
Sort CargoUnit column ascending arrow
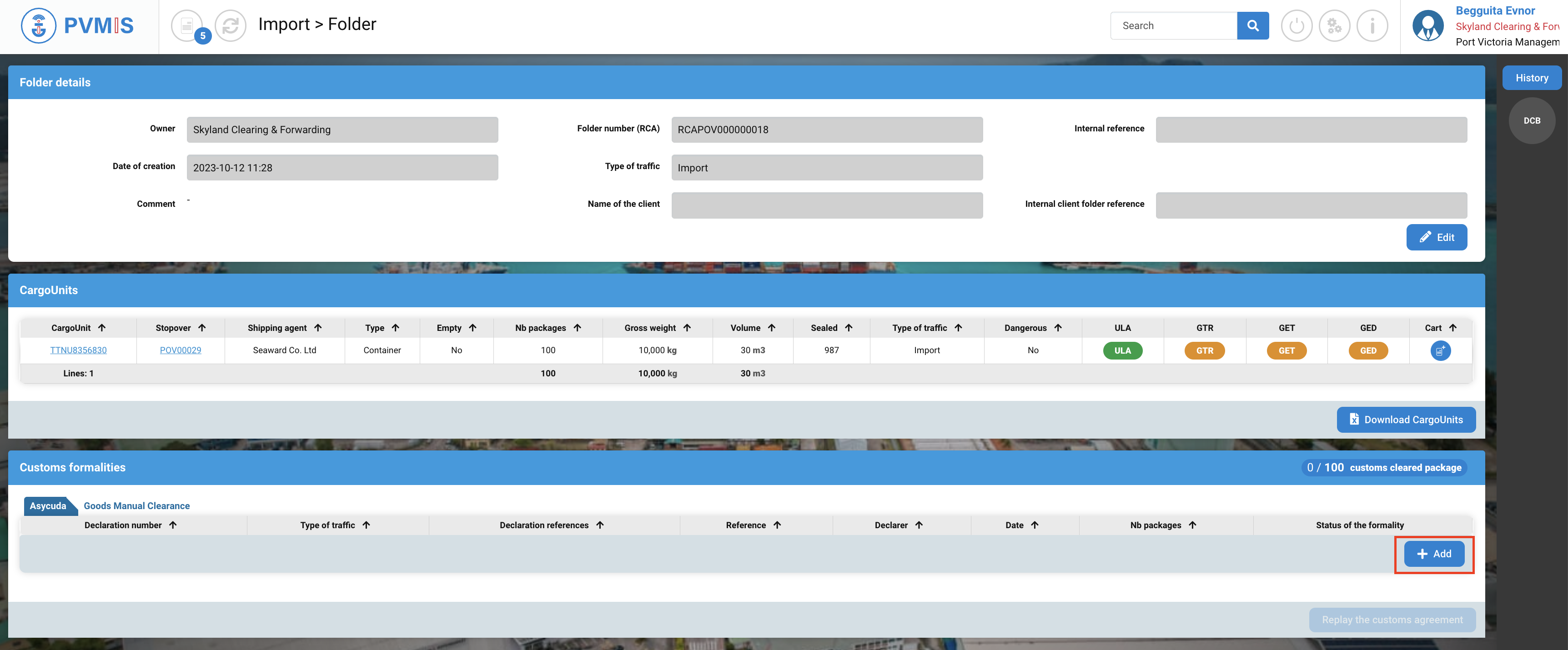[x=102, y=327]
